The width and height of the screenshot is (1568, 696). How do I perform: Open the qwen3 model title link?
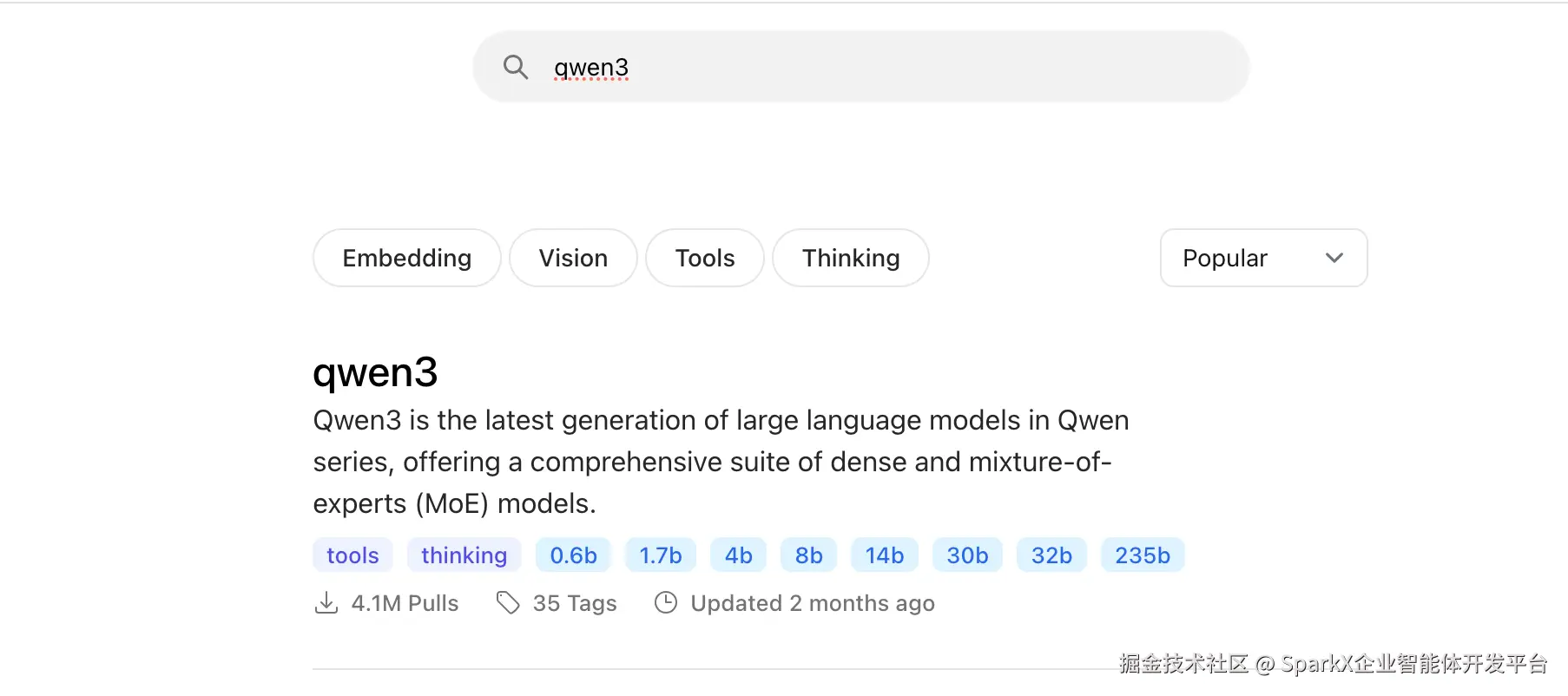(x=375, y=372)
